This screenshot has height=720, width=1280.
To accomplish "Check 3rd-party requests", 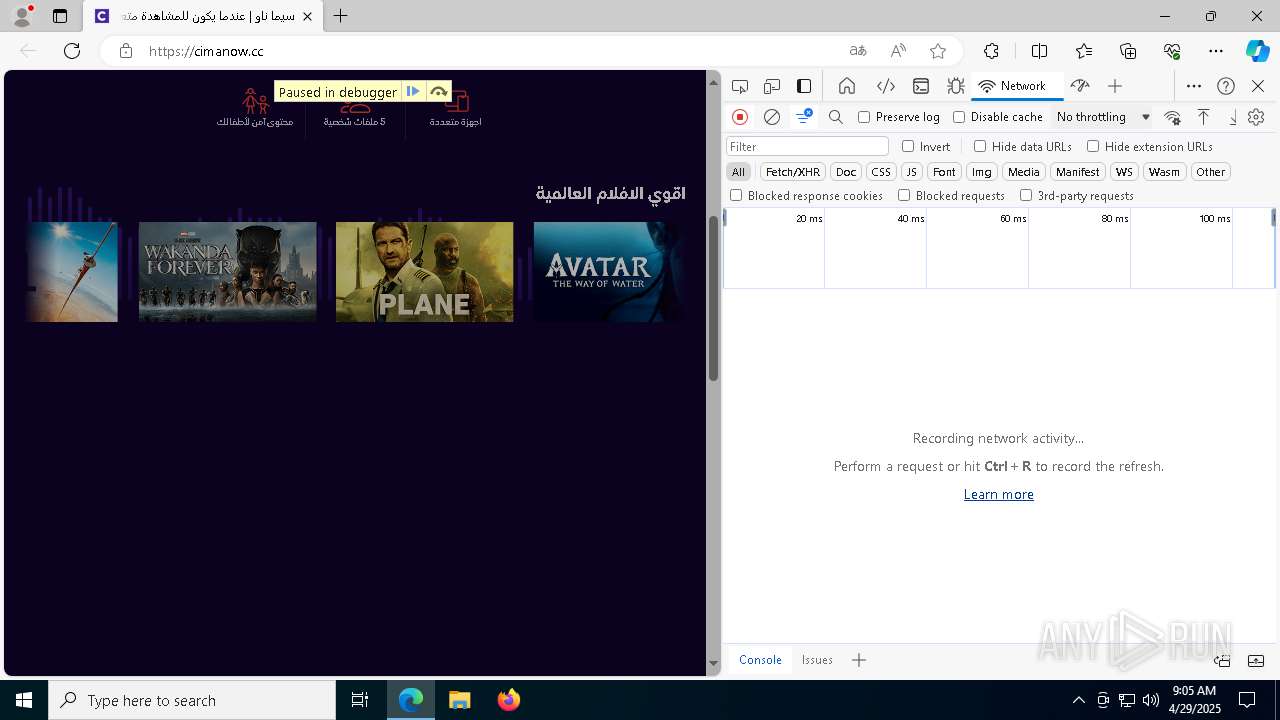I will (x=1026, y=196).
